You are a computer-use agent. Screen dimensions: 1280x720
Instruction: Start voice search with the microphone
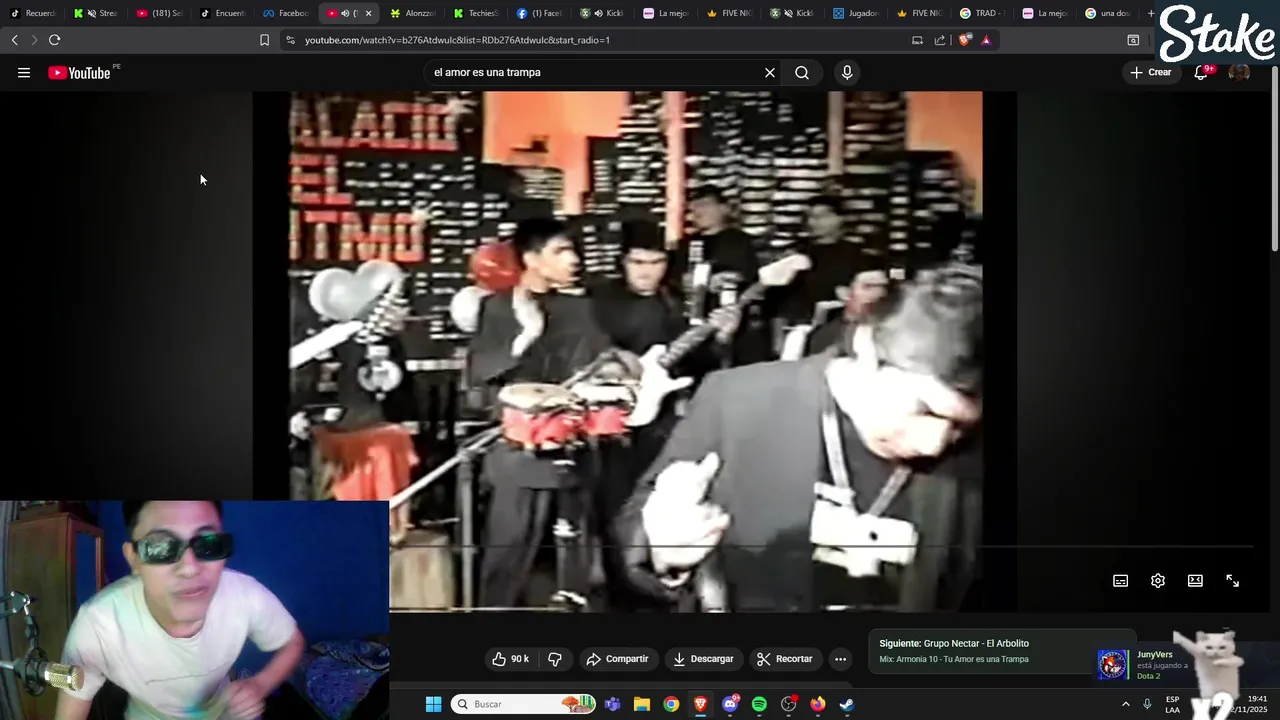pyautogui.click(x=847, y=73)
